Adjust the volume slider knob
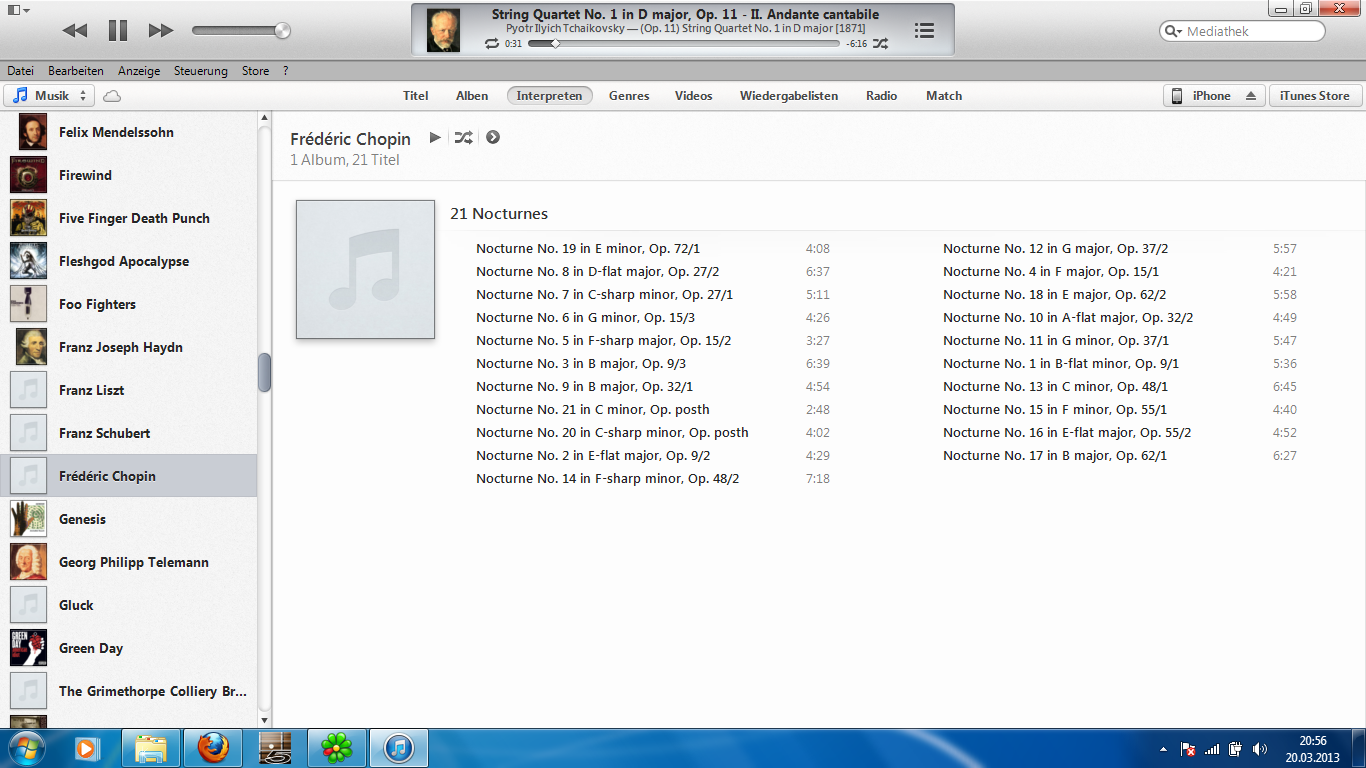The height and width of the screenshot is (768, 1366). tap(282, 31)
